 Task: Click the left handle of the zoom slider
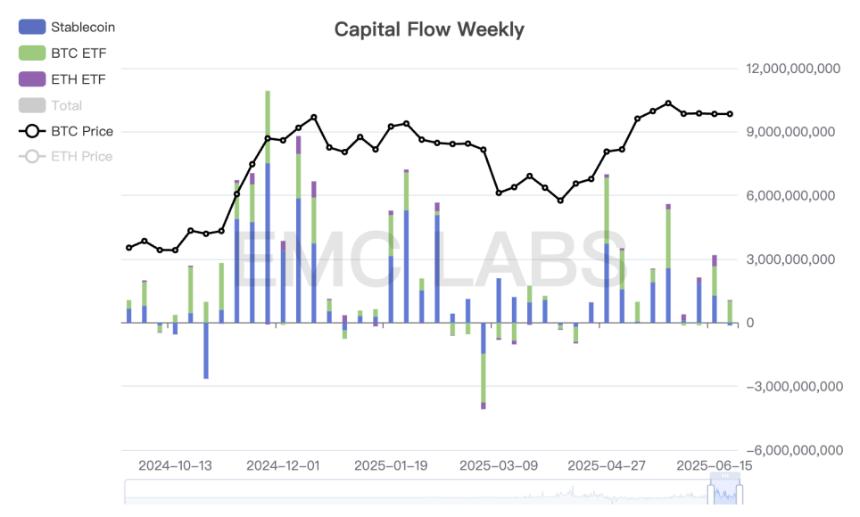click(711, 493)
